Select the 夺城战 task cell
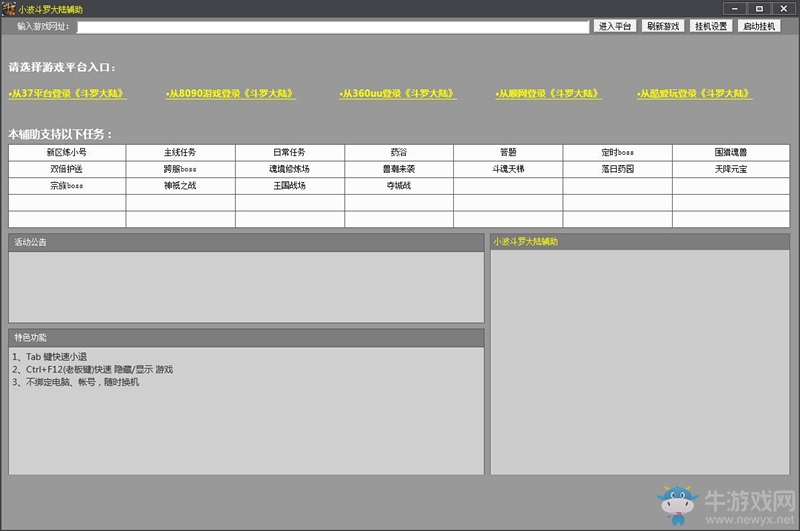 [x=398, y=186]
